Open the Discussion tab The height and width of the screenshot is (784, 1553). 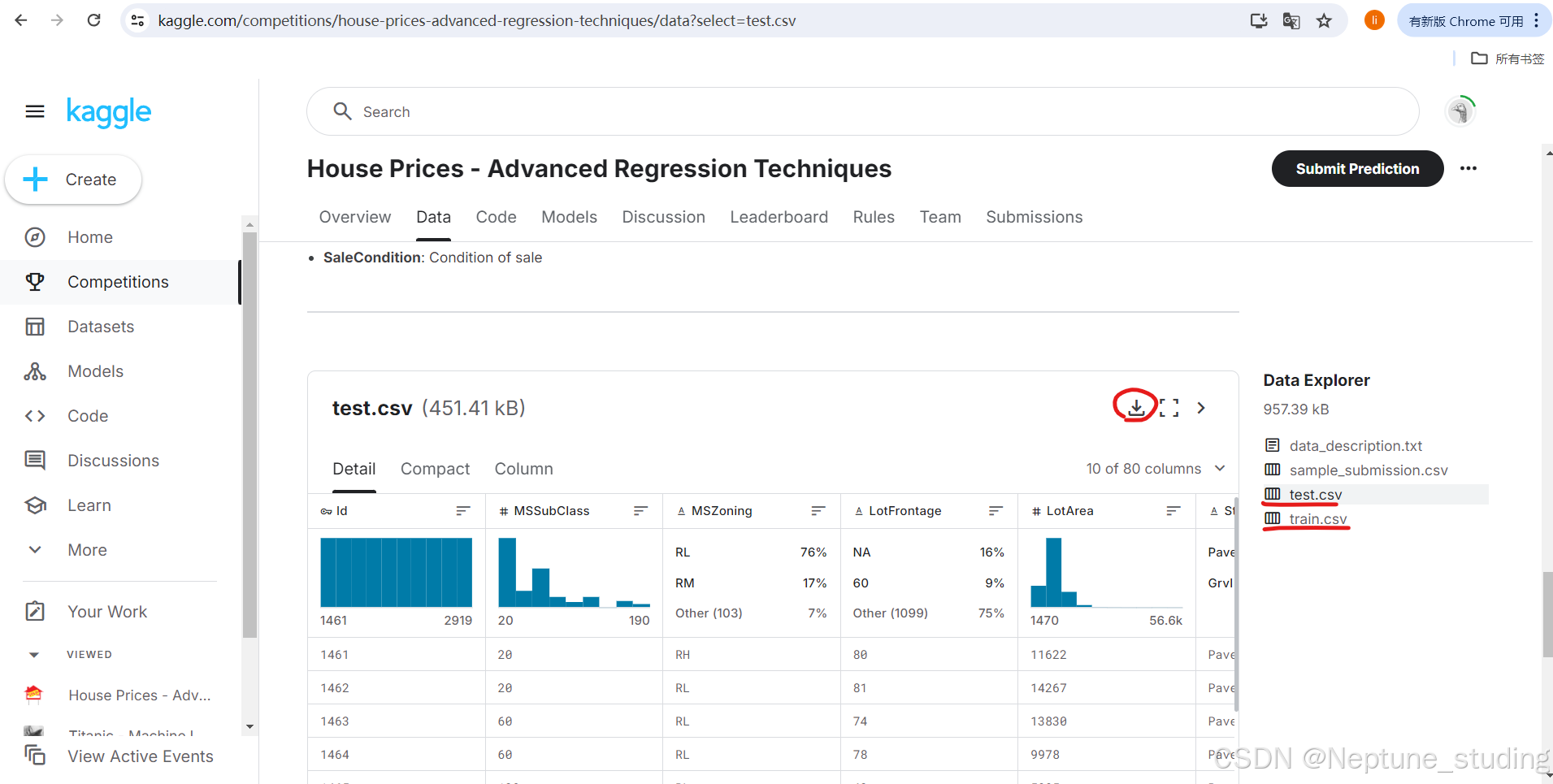coord(664,217)
